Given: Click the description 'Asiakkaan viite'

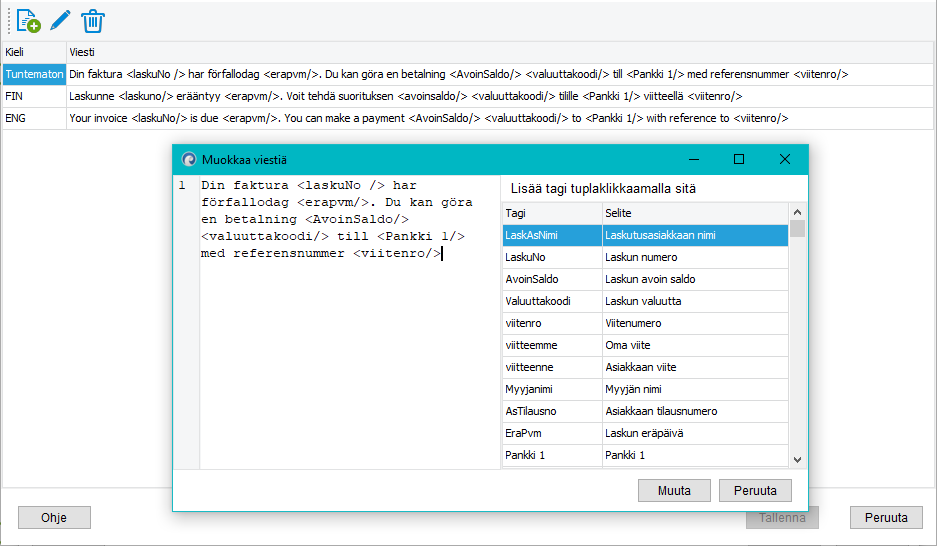Looking at the screenshot, I should [695, 367].
